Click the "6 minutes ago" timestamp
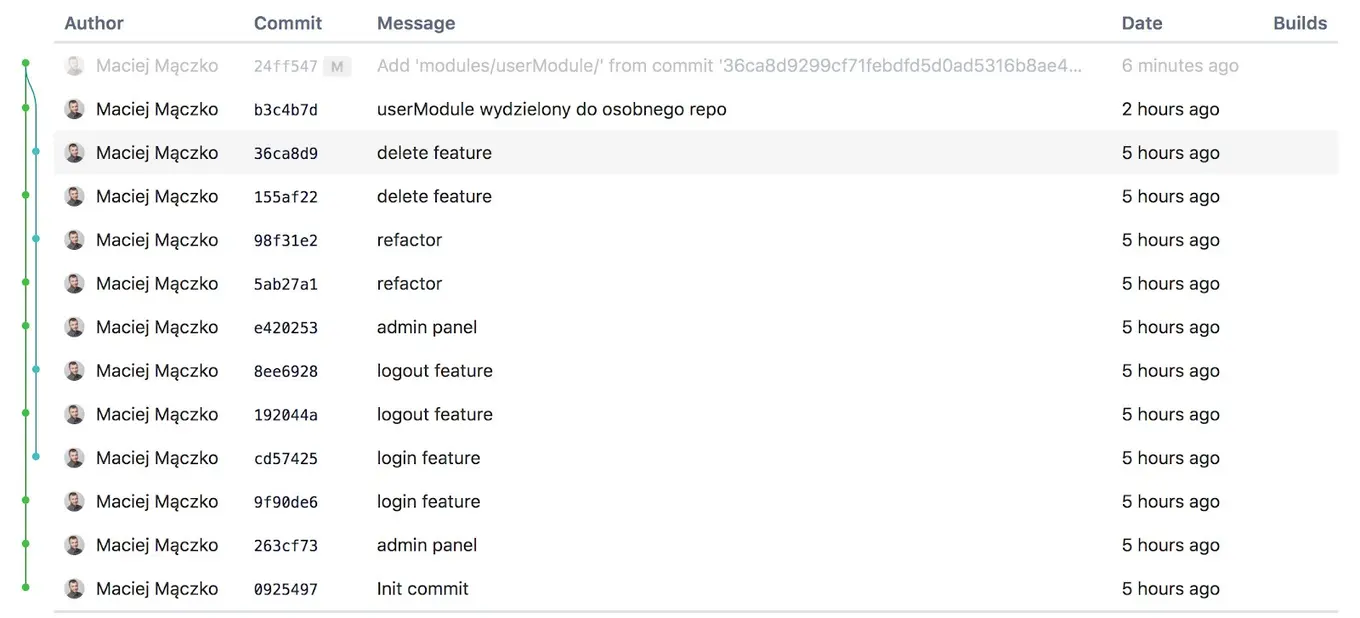 click(x=1180, y=65)
